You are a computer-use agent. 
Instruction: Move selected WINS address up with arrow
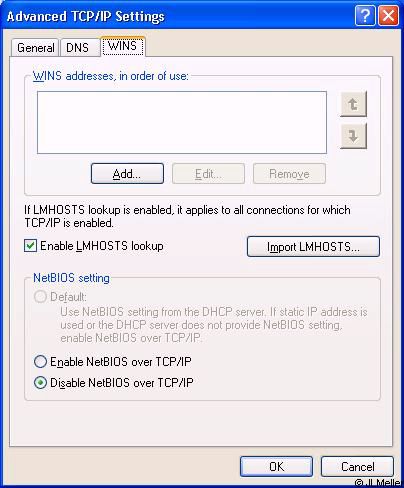point(353,104)
